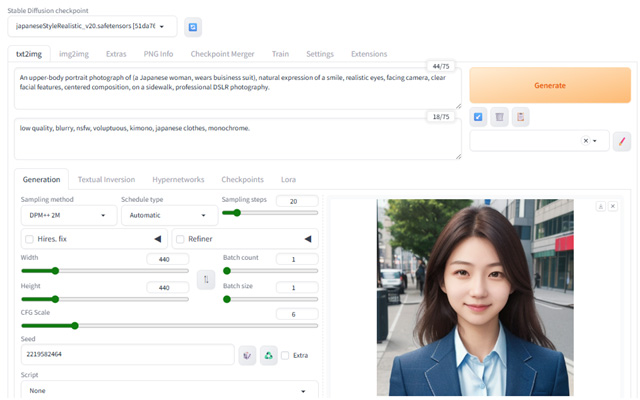Viewport: 640px width, 400px height.
Task: Expand the Script dropdown
Action: click(x=169, y=390)
